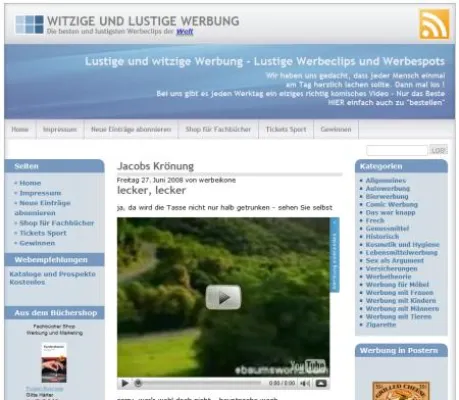Open the Werbung für Möbel category
This screenshot has width=459, height=400.
pos(397,284)
